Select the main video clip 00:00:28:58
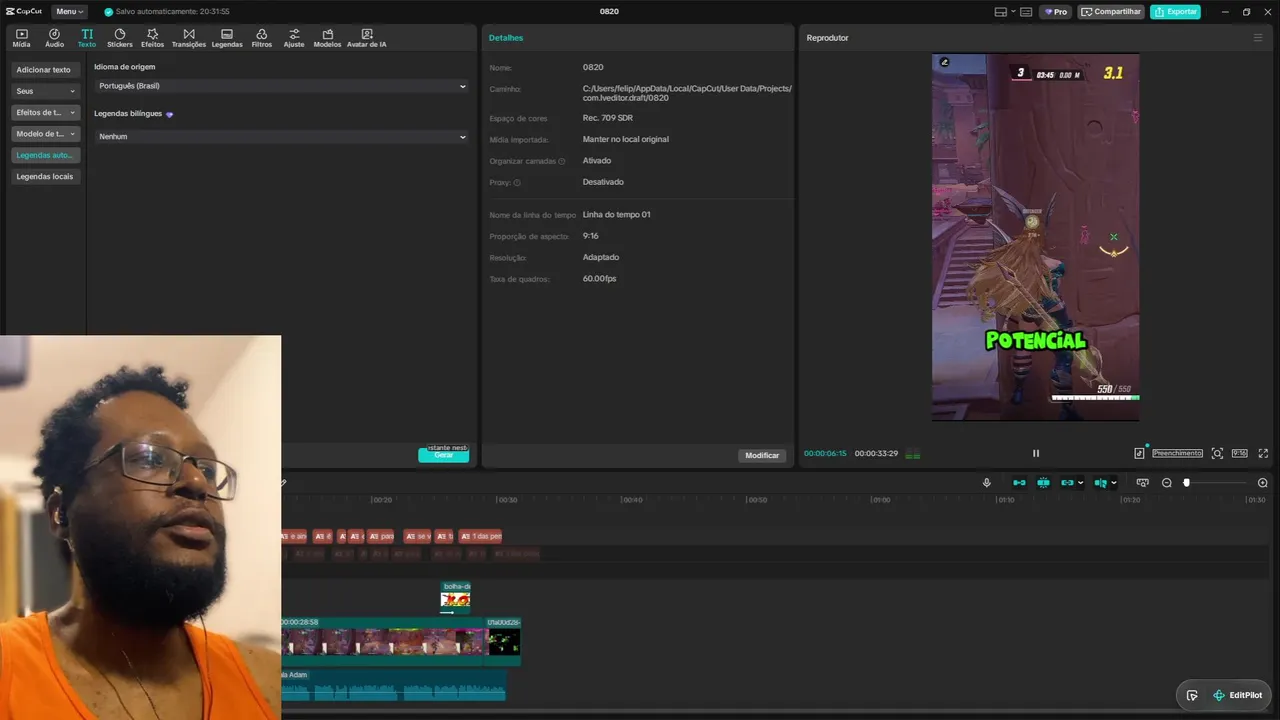Viewport: 1280px width, 720px height. [383, 641]
